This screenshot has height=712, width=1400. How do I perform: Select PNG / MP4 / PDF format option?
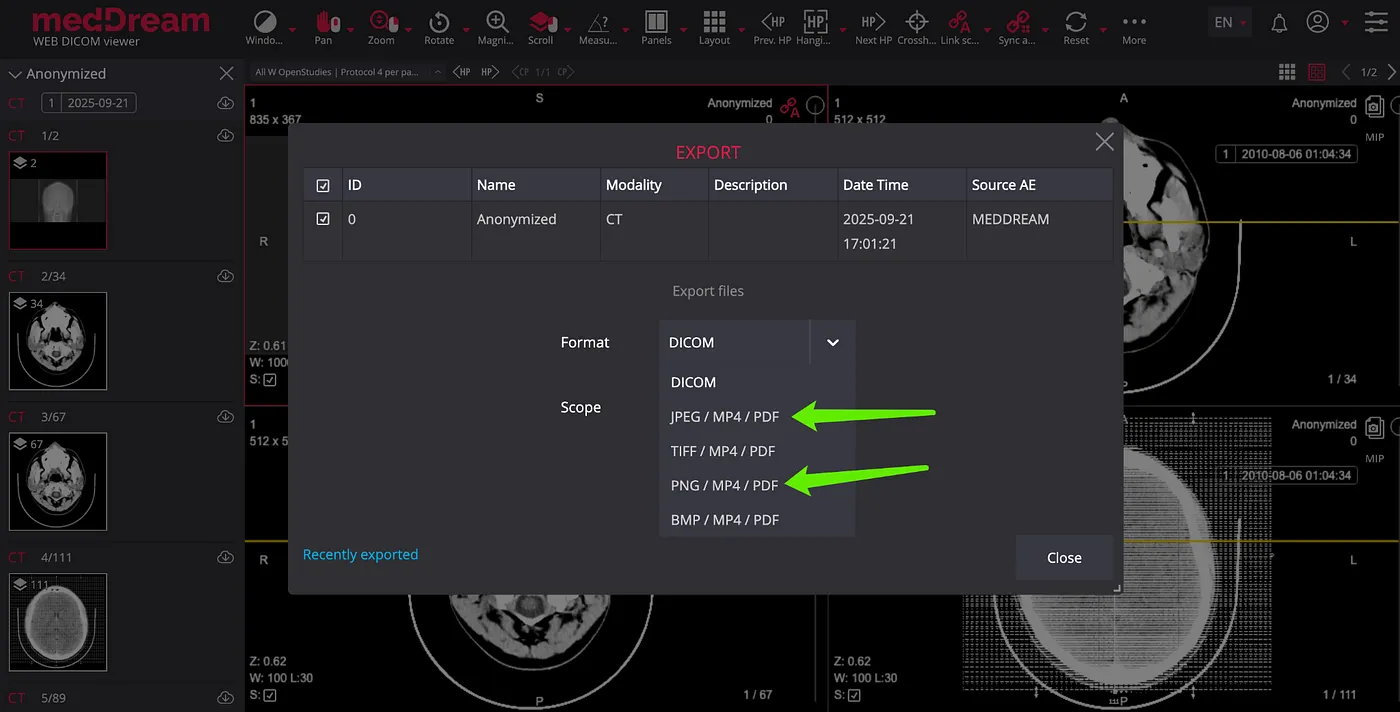click(725, 485)
